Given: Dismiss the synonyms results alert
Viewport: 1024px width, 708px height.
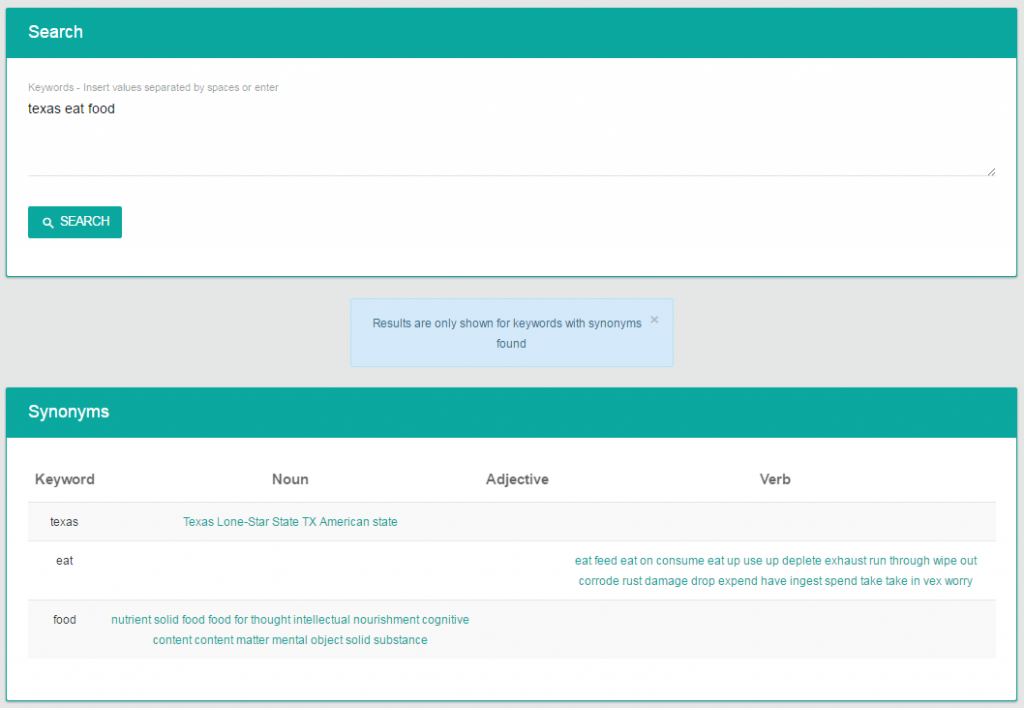Looking at the screenshot, I should point(654,320).
